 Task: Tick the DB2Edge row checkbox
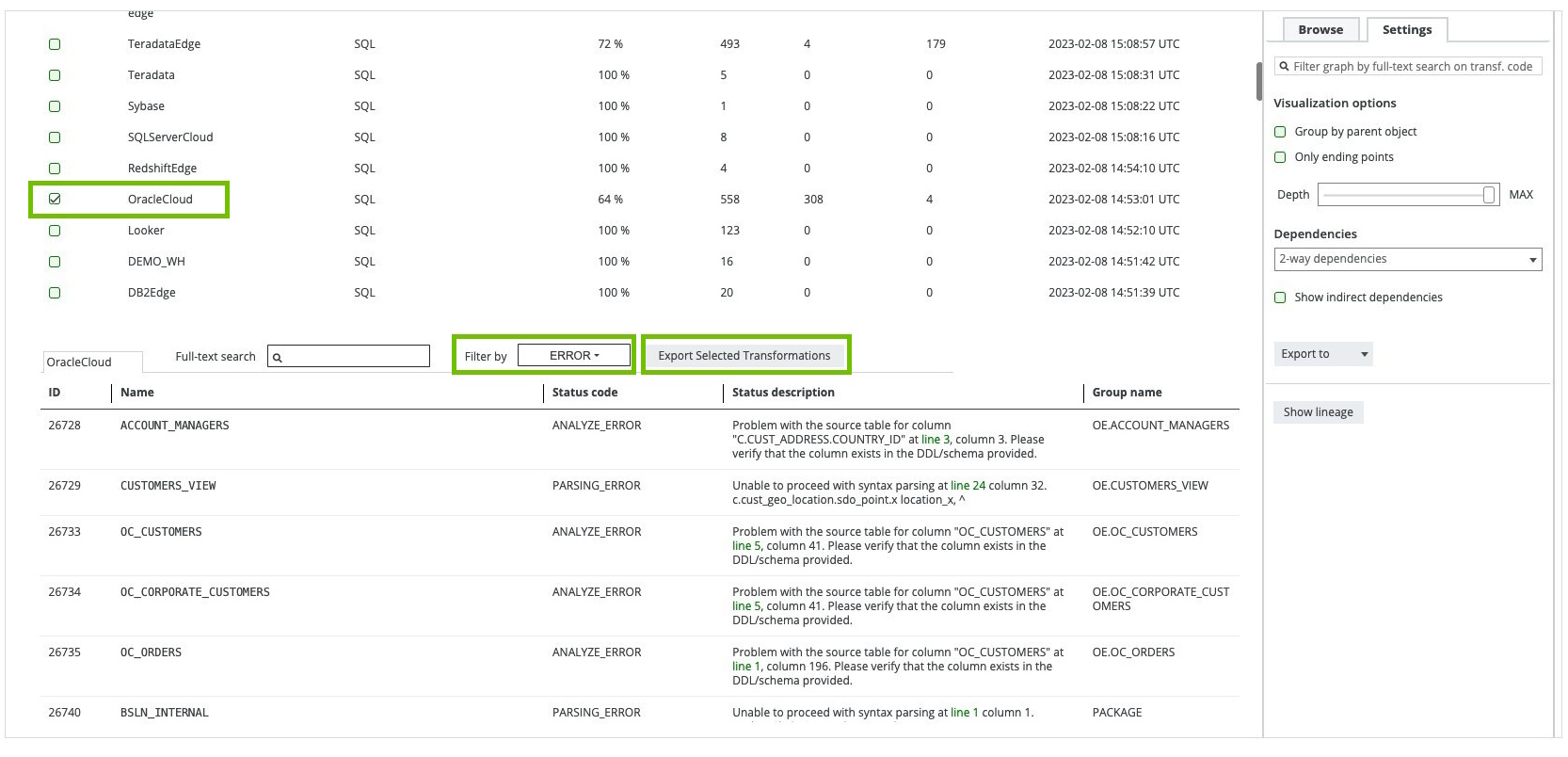55,293
